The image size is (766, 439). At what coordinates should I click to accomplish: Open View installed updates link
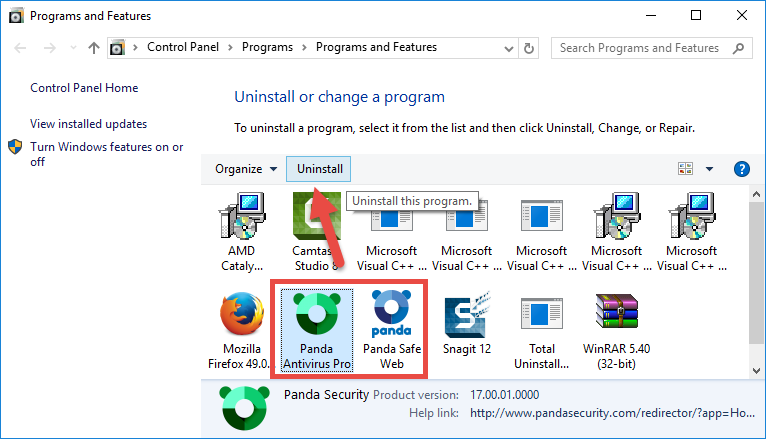point(88,124)
